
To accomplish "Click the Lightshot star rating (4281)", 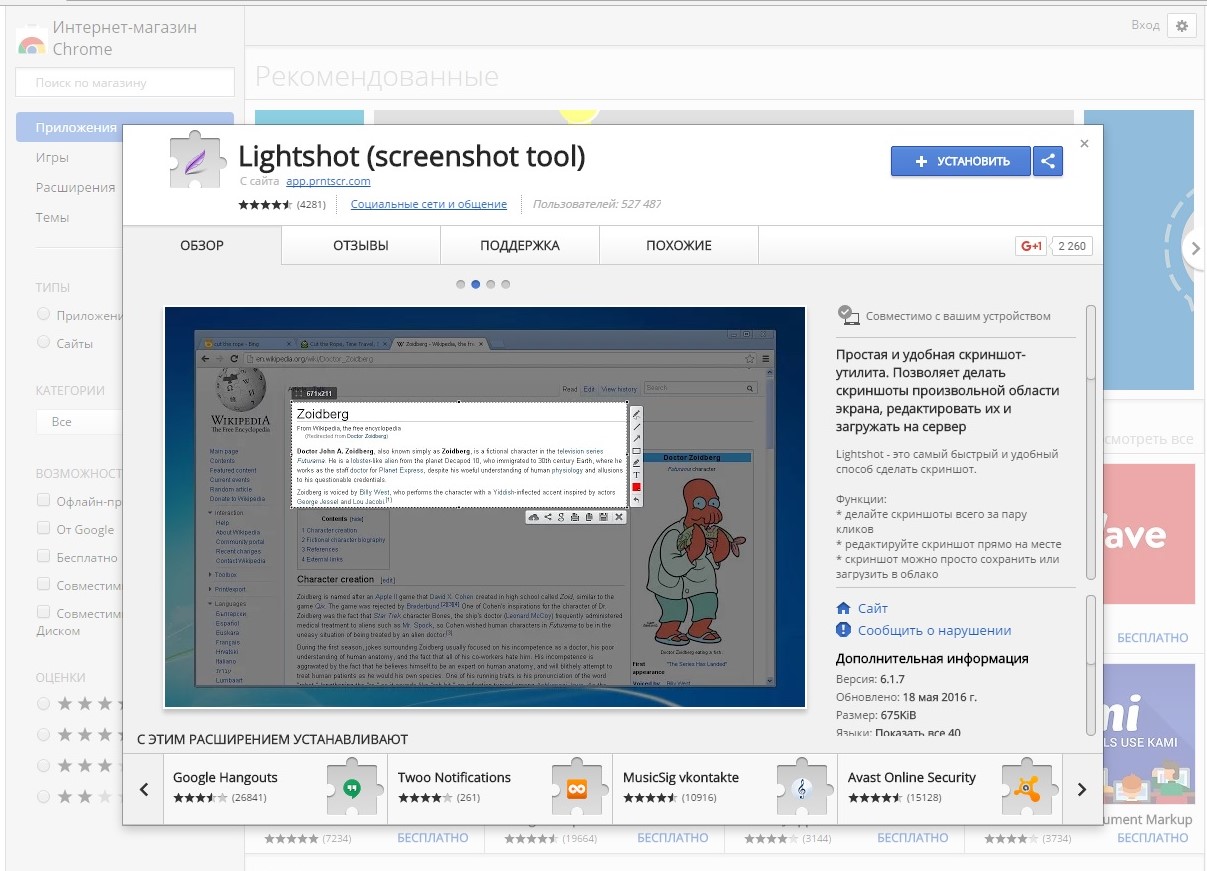I will point(282,205).
